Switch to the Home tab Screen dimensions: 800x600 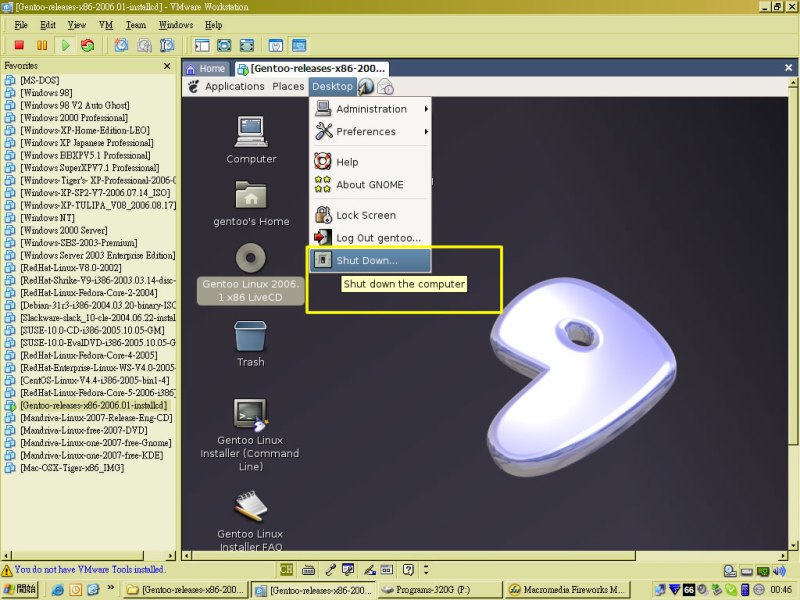coord(207,68)
